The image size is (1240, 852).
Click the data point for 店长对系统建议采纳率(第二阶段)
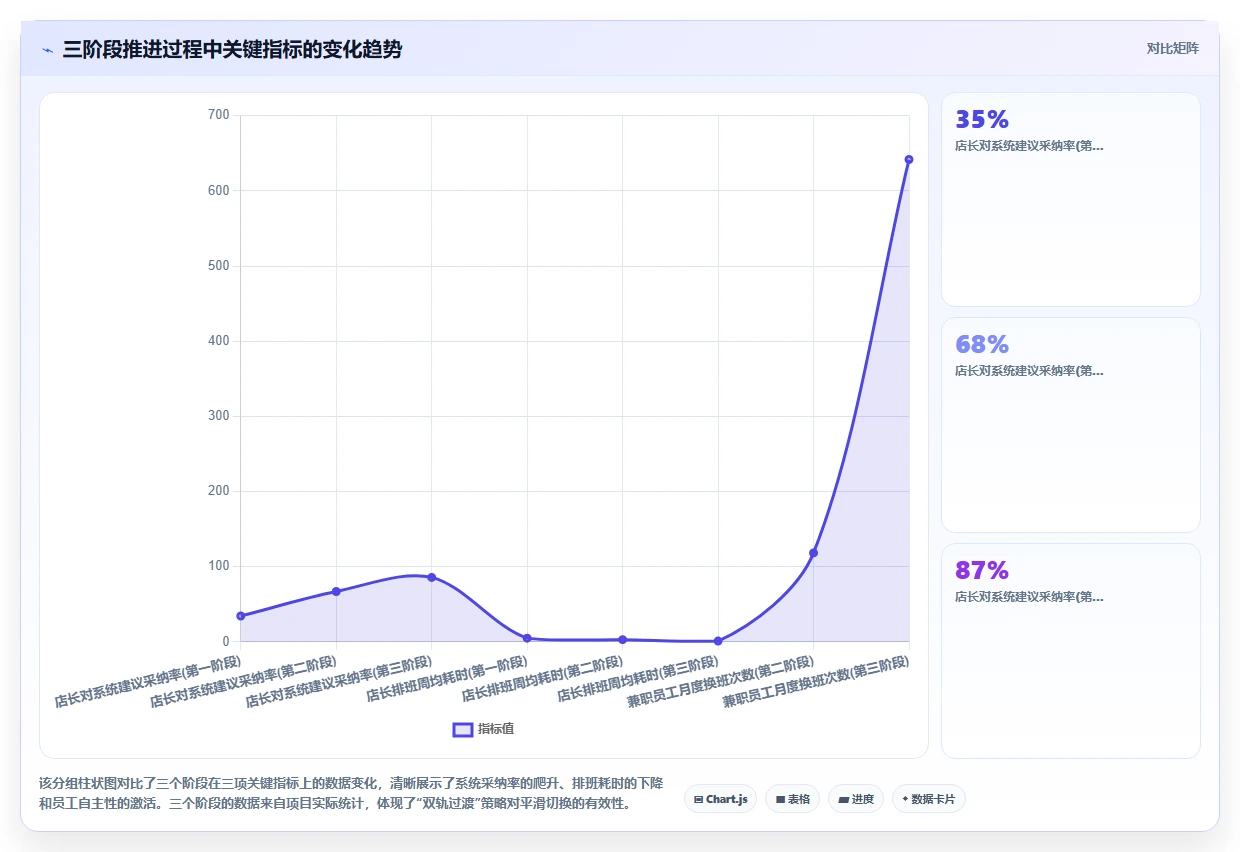(336, 592)
